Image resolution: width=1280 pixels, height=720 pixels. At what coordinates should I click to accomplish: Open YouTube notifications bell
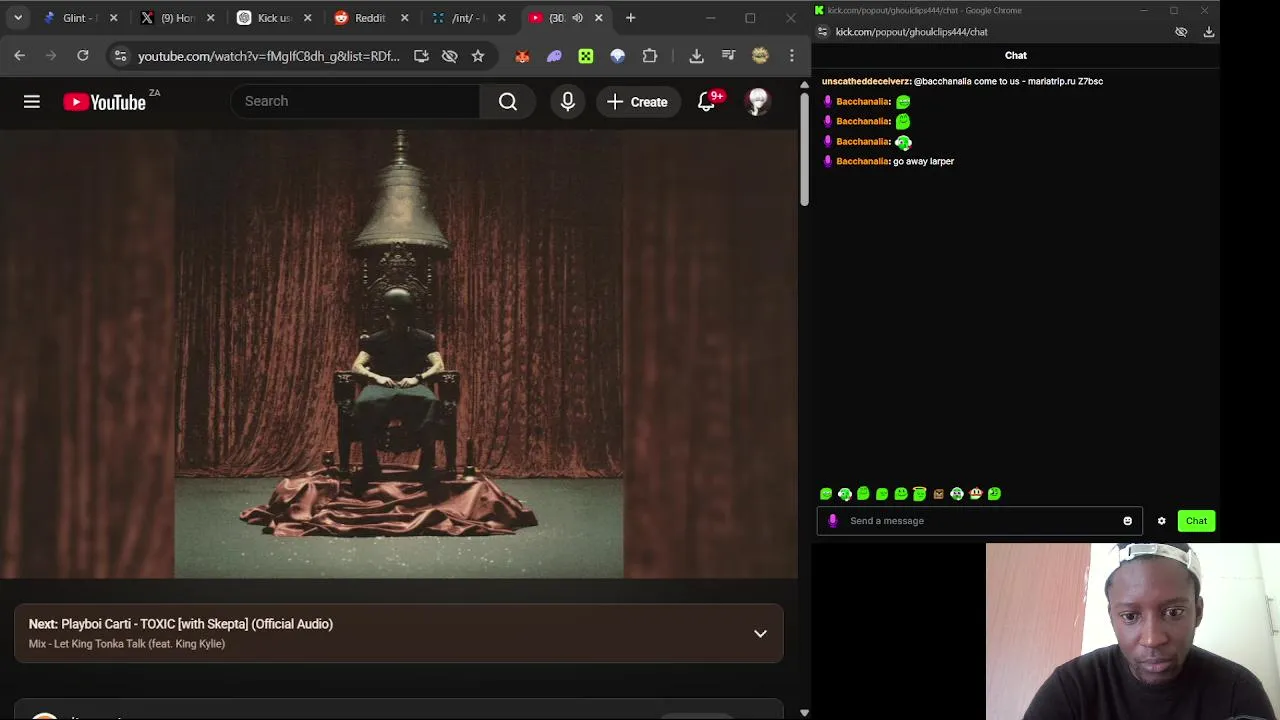click(x=707, y=101)
